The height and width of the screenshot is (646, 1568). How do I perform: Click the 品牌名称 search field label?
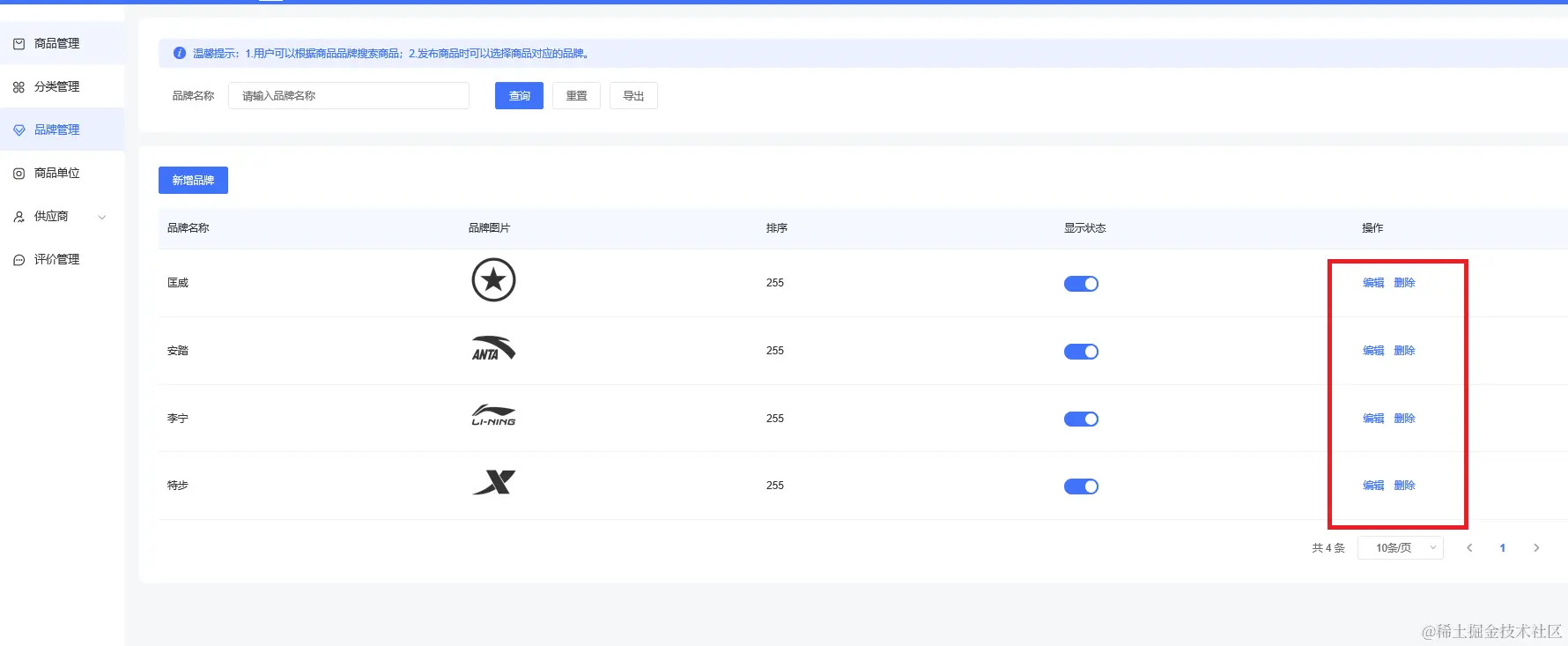tap(193, 96)
